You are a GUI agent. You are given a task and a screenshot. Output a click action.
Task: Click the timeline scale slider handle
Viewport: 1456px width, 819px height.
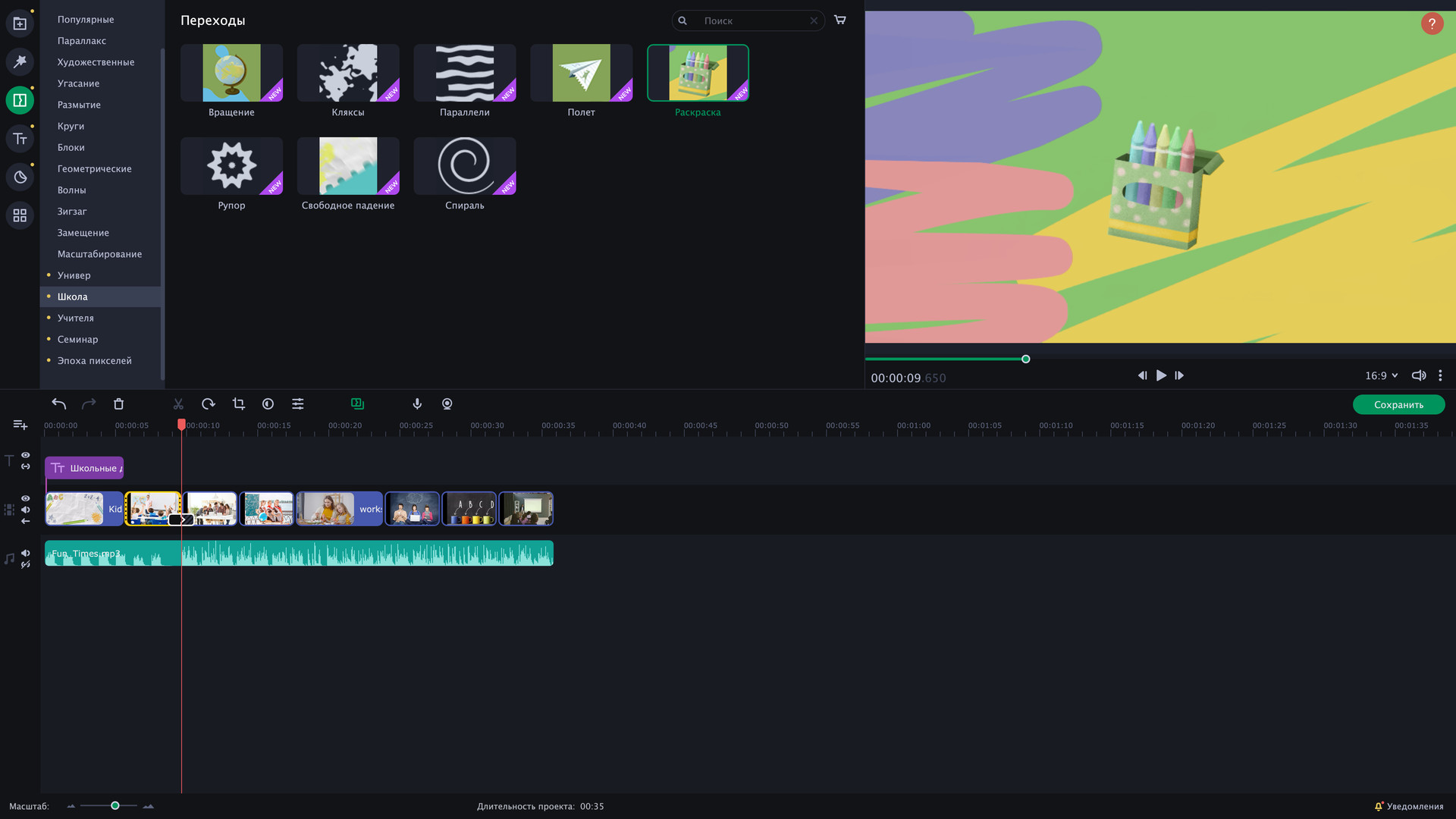(x=115, y=805)
